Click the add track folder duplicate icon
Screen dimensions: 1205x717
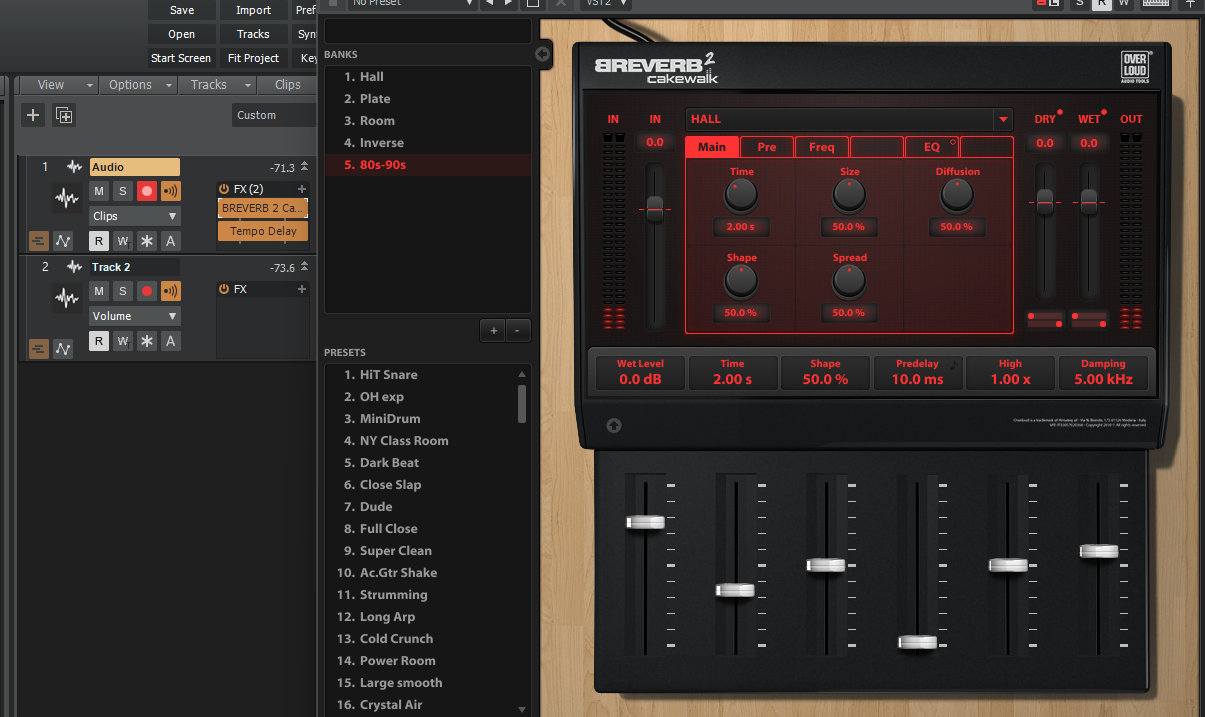pos(64,115)
